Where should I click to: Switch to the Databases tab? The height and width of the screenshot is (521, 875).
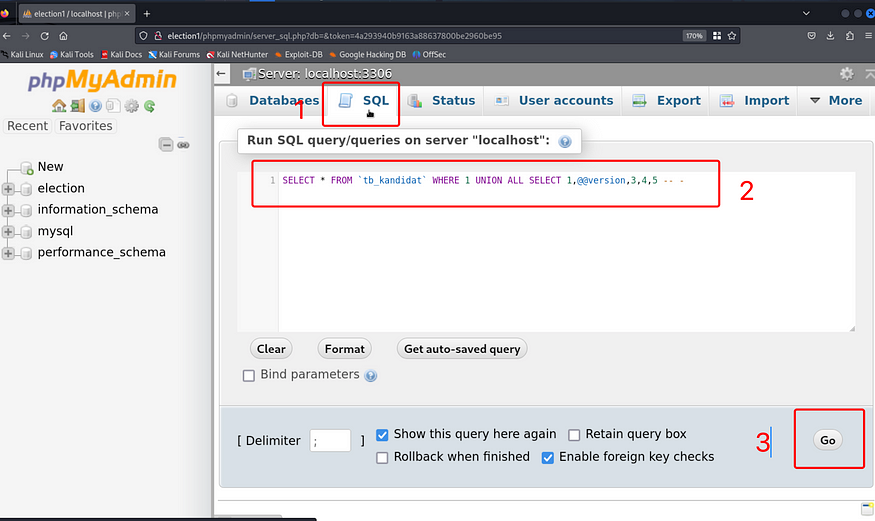click(273, 100)
